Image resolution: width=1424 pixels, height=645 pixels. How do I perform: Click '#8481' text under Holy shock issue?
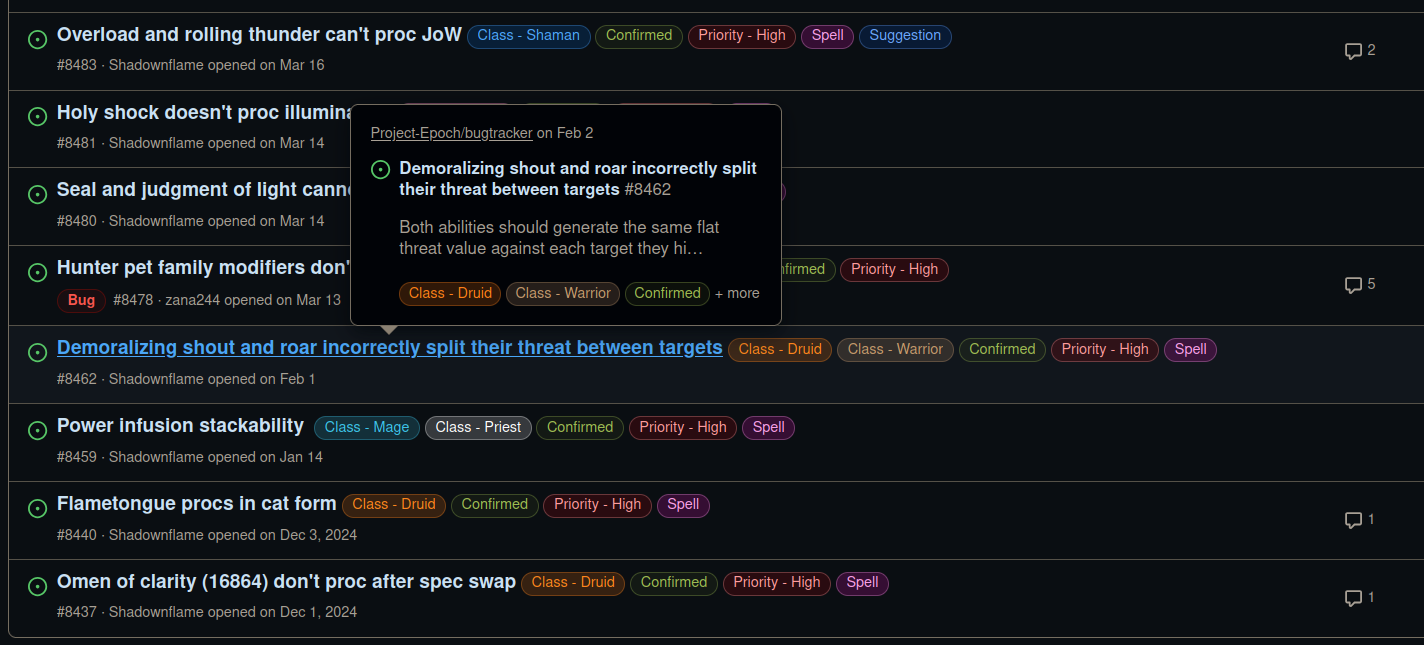(77, 143)
